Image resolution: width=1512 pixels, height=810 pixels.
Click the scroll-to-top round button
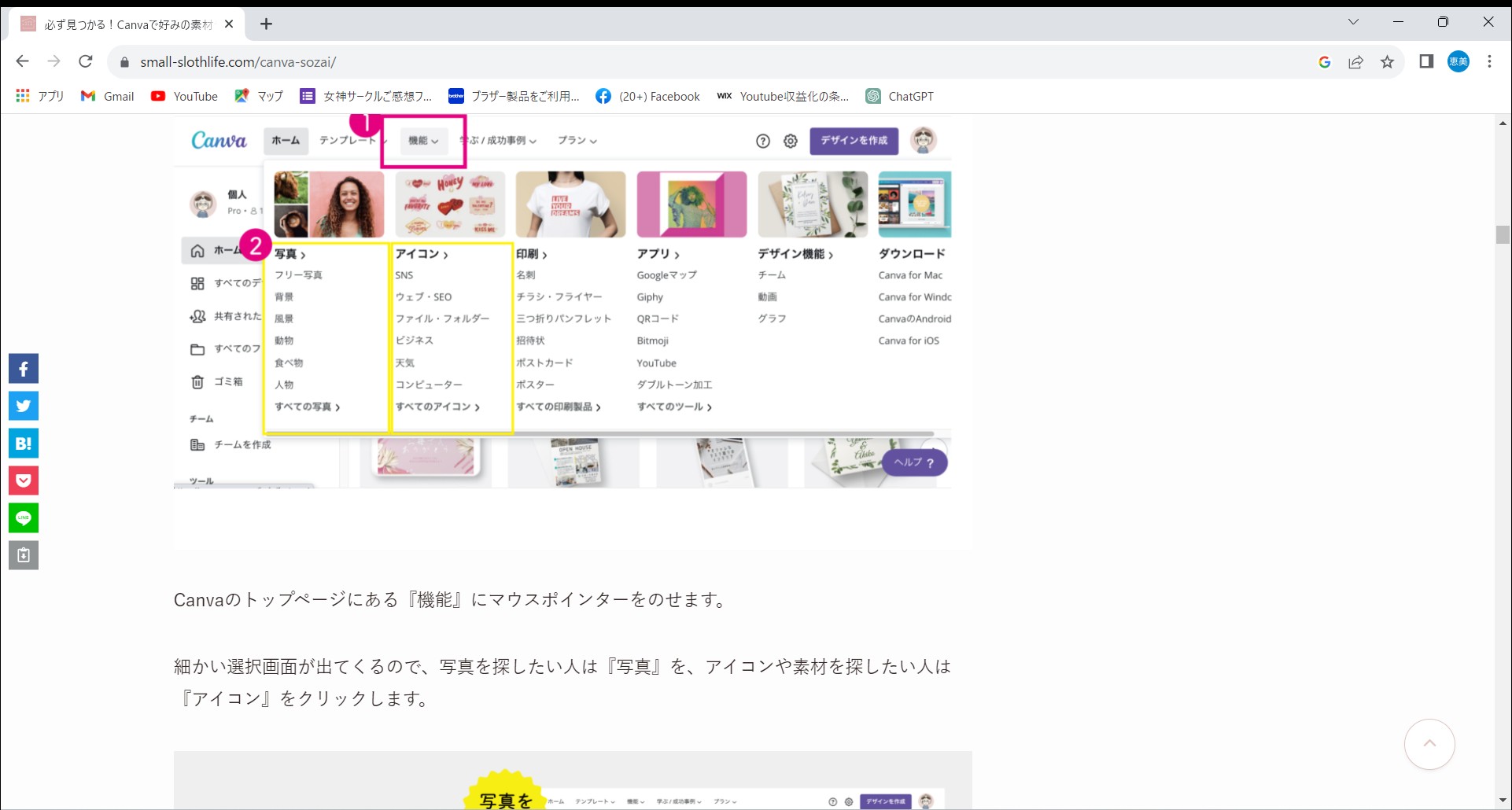coord(1429,744)
